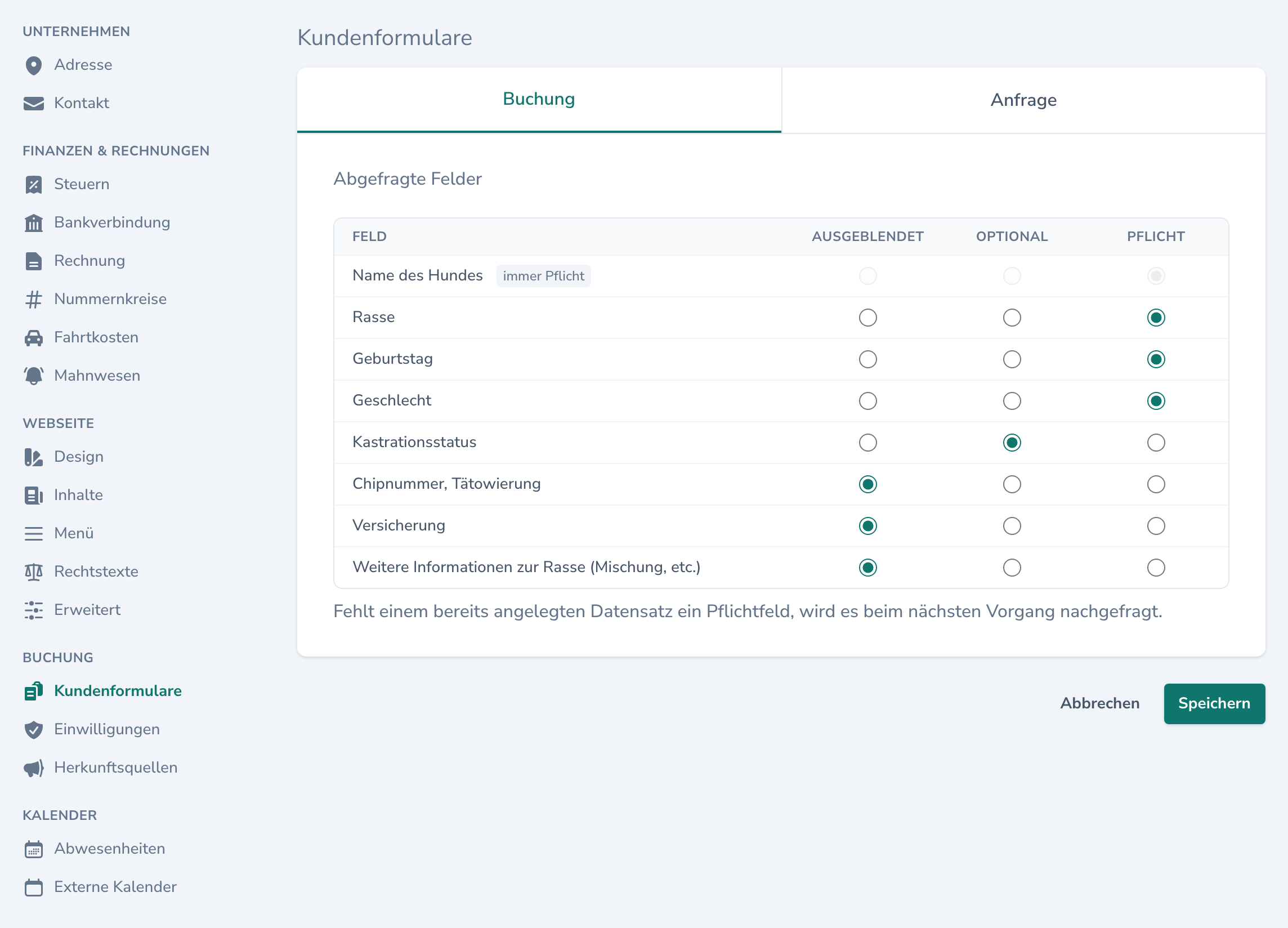
Task: Set Kastrationsstatus to Pflicht
Action: [x=1156, y=443]
